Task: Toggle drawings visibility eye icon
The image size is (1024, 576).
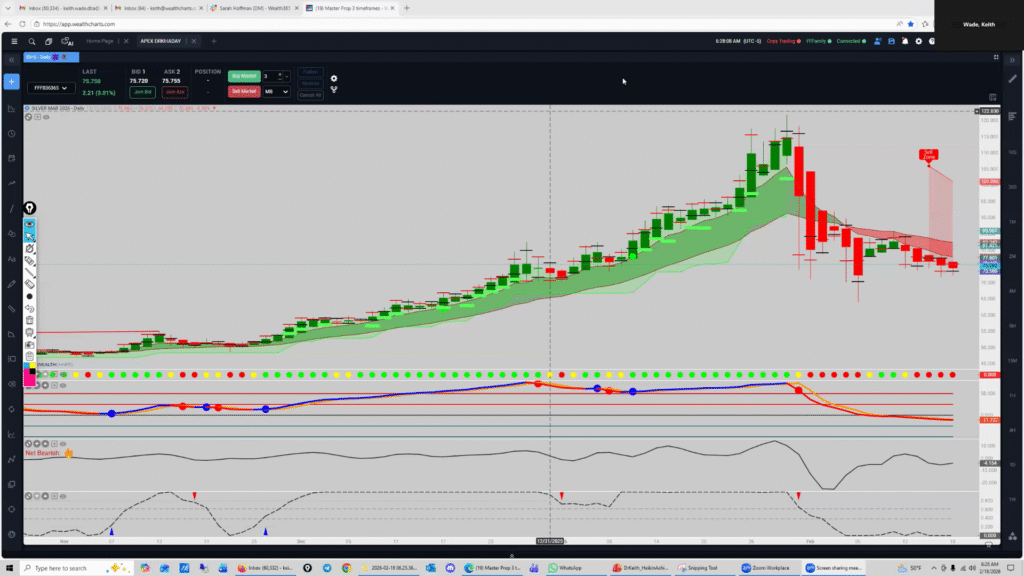Action: tap(30, 223)
